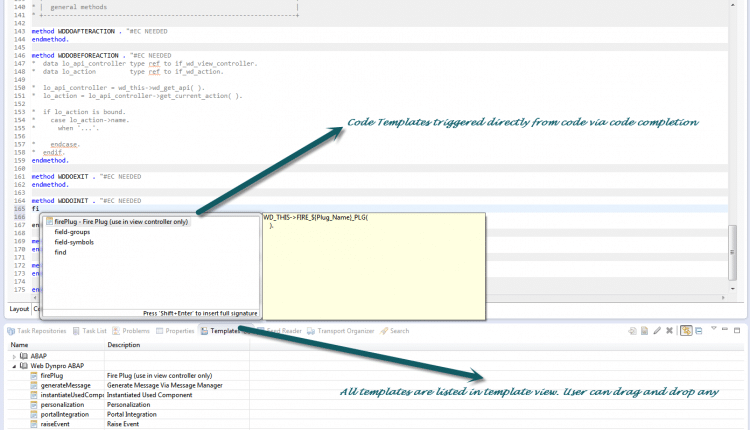Image resolution: width=750 pixels, height=430 pixels.
Task: Click the firePlug icon in completion popup
Action: [49, 222]
